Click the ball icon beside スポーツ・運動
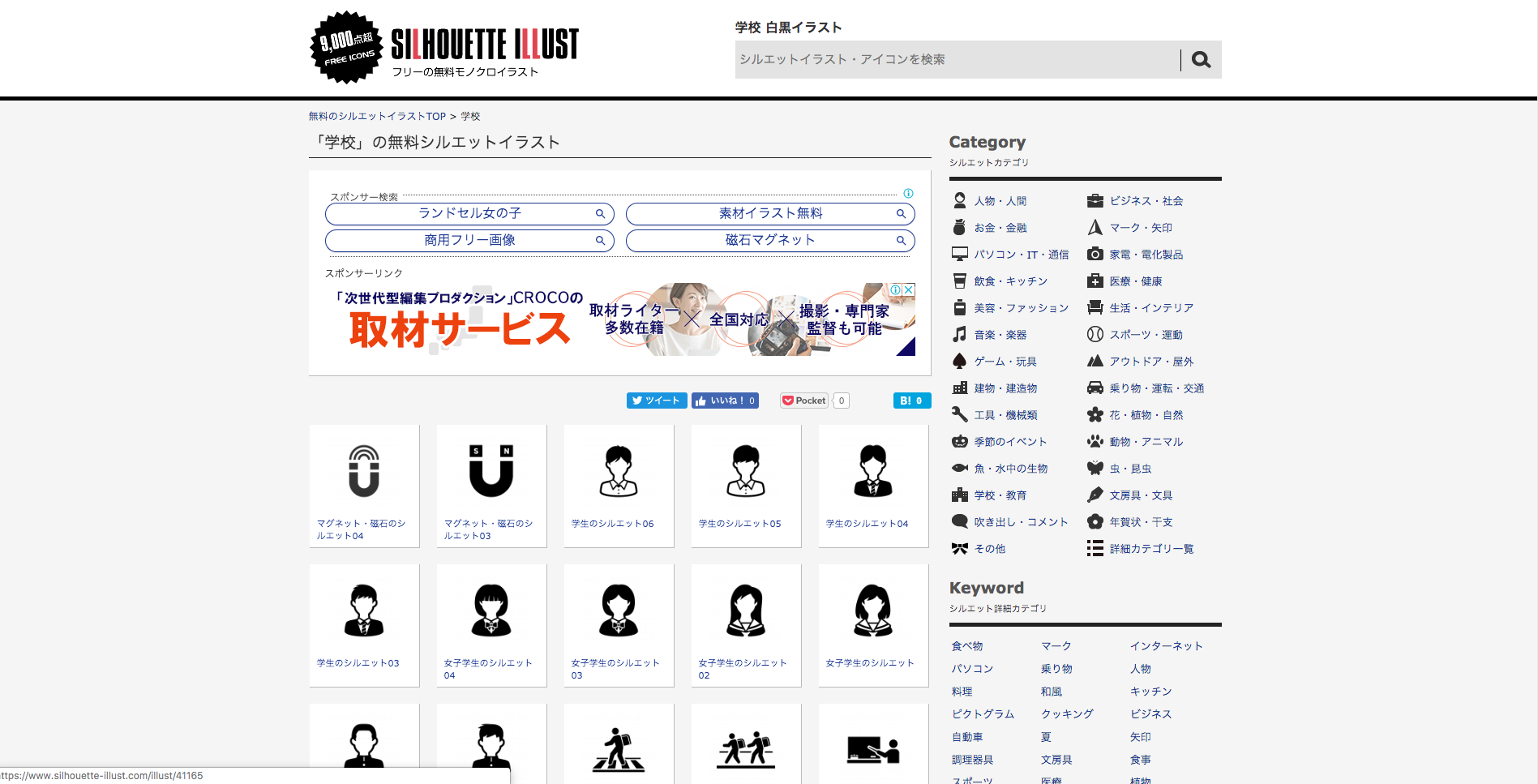 click(x=1095, y=334)
